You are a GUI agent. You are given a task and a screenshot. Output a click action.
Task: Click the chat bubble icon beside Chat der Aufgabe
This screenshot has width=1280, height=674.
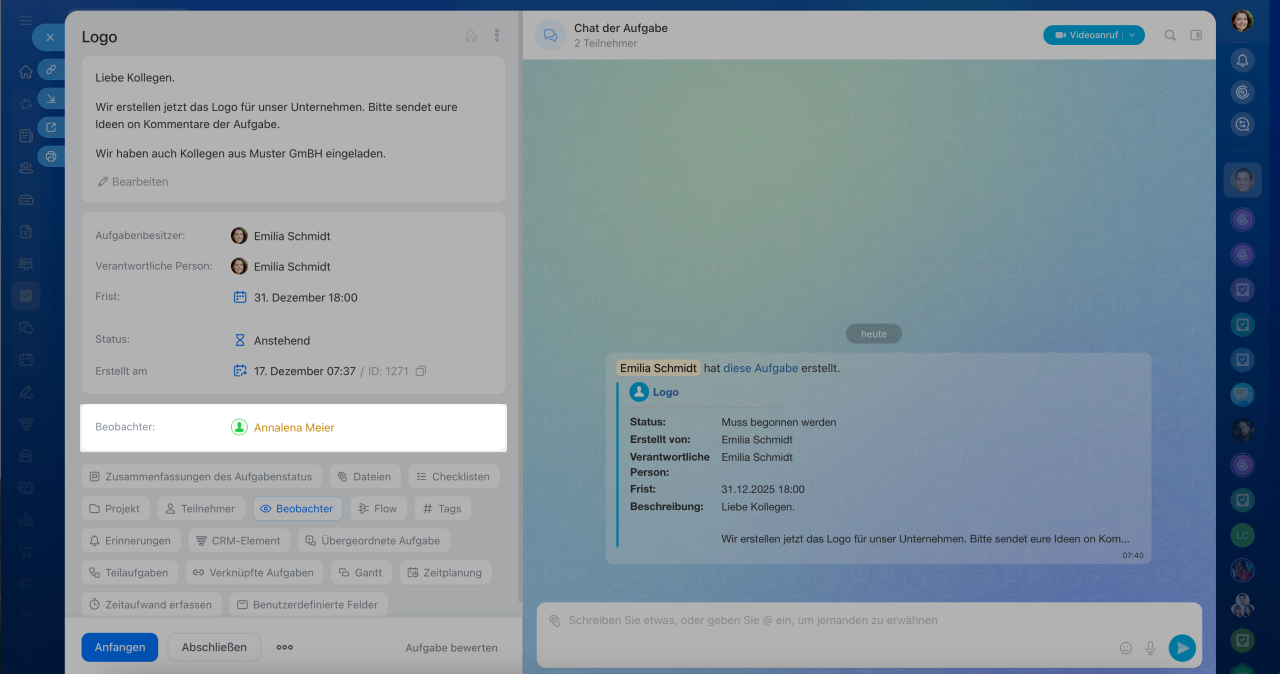[x=550, y=35]
